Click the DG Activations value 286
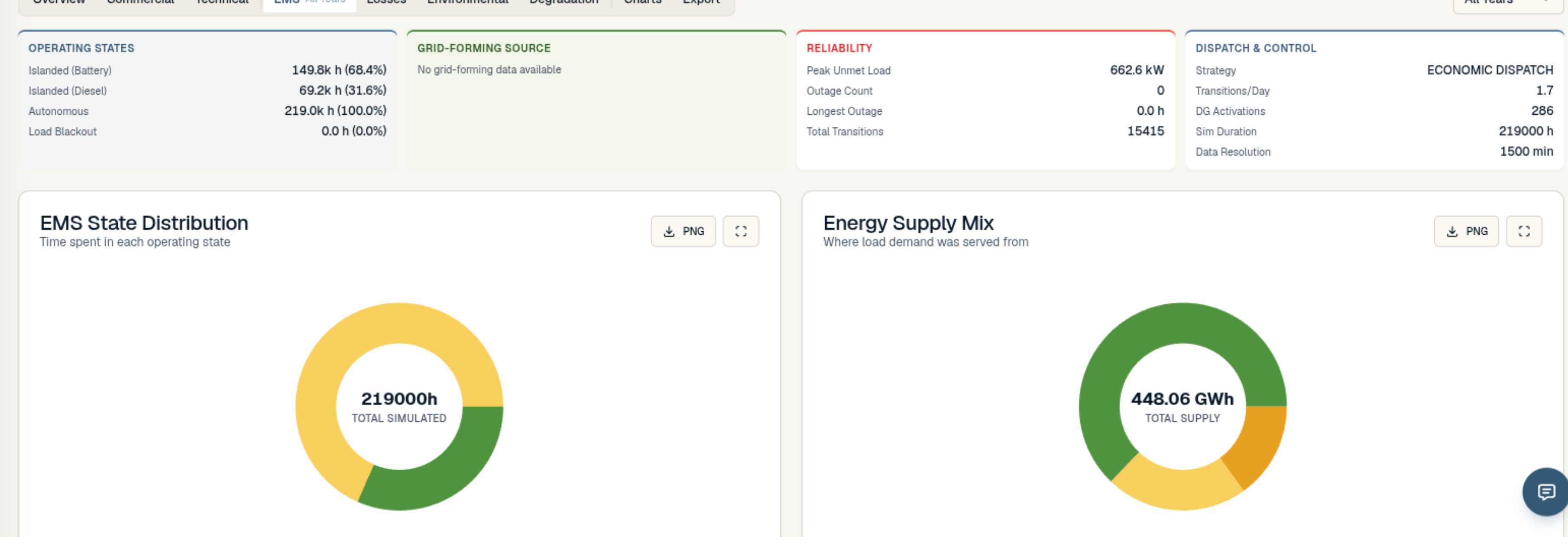Image resolution: width=1568 pixels, height=550 pixels. (1542, 111)
